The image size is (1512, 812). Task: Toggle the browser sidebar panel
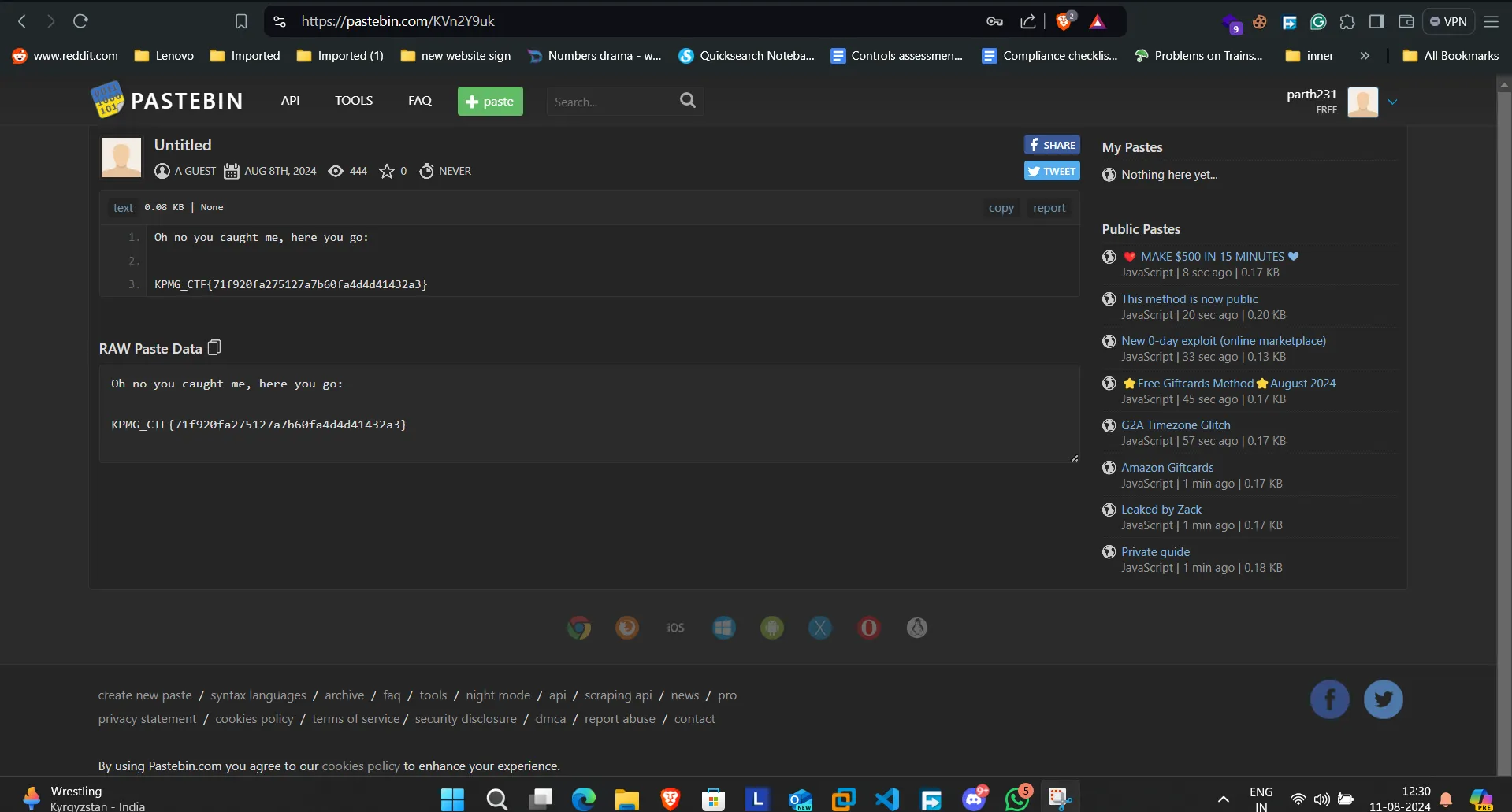pos(1376,21)
